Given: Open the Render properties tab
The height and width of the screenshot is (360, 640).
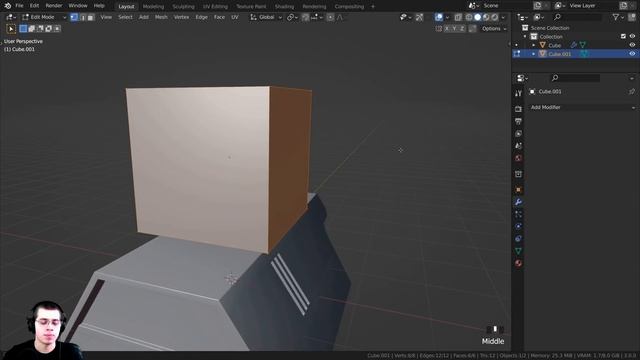Looking at the screenshot, I should [x=518, y=109].
